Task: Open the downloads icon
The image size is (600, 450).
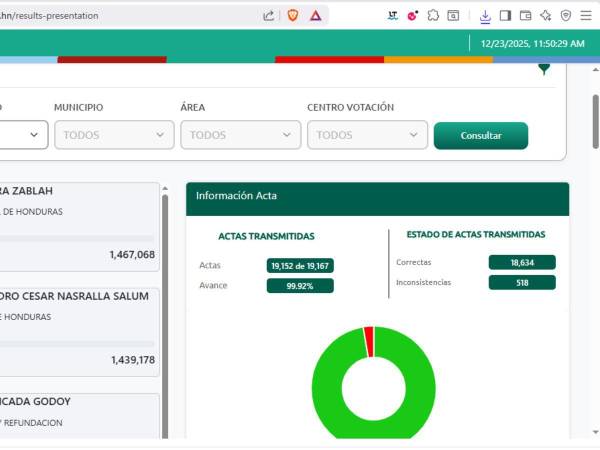Action: 485,16
